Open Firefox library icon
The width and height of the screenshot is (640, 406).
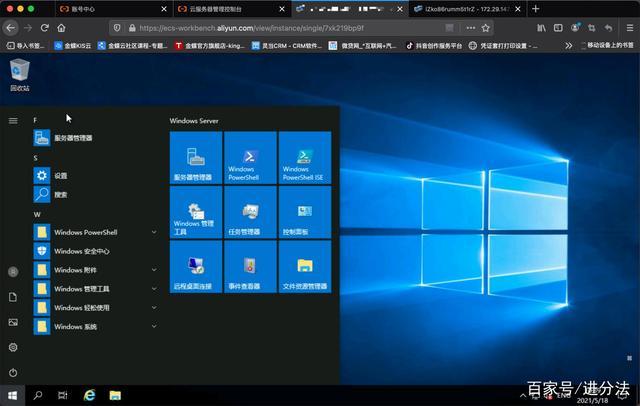tap(541, 28)
